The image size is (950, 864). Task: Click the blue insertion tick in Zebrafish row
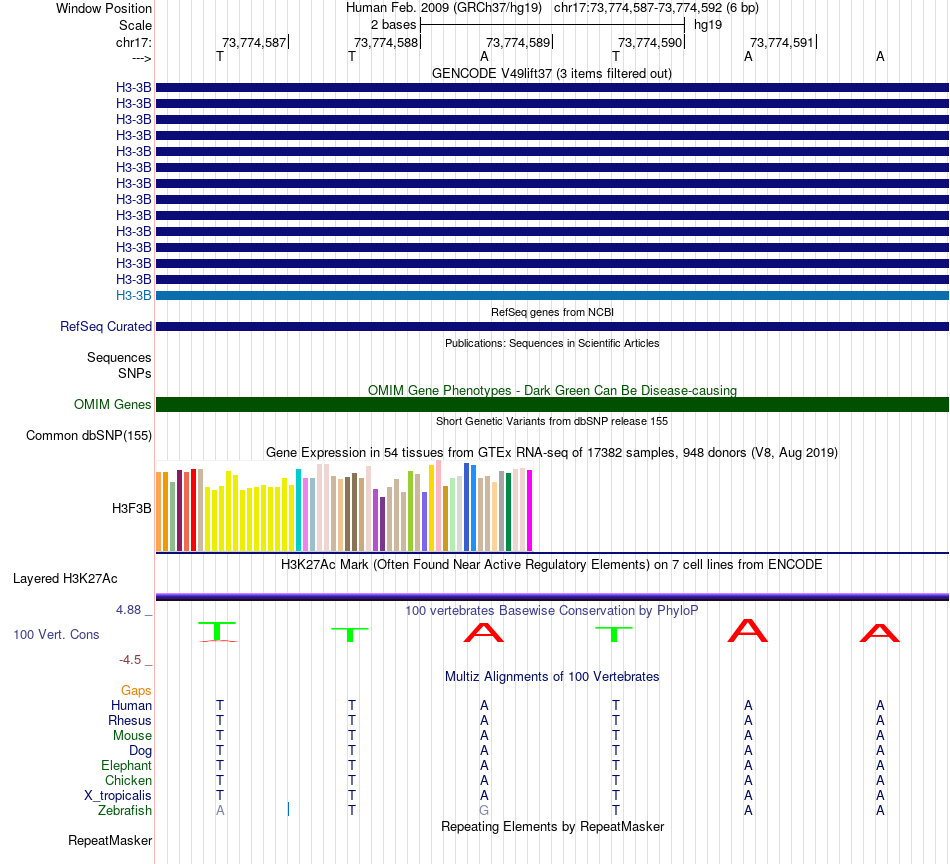288,809
